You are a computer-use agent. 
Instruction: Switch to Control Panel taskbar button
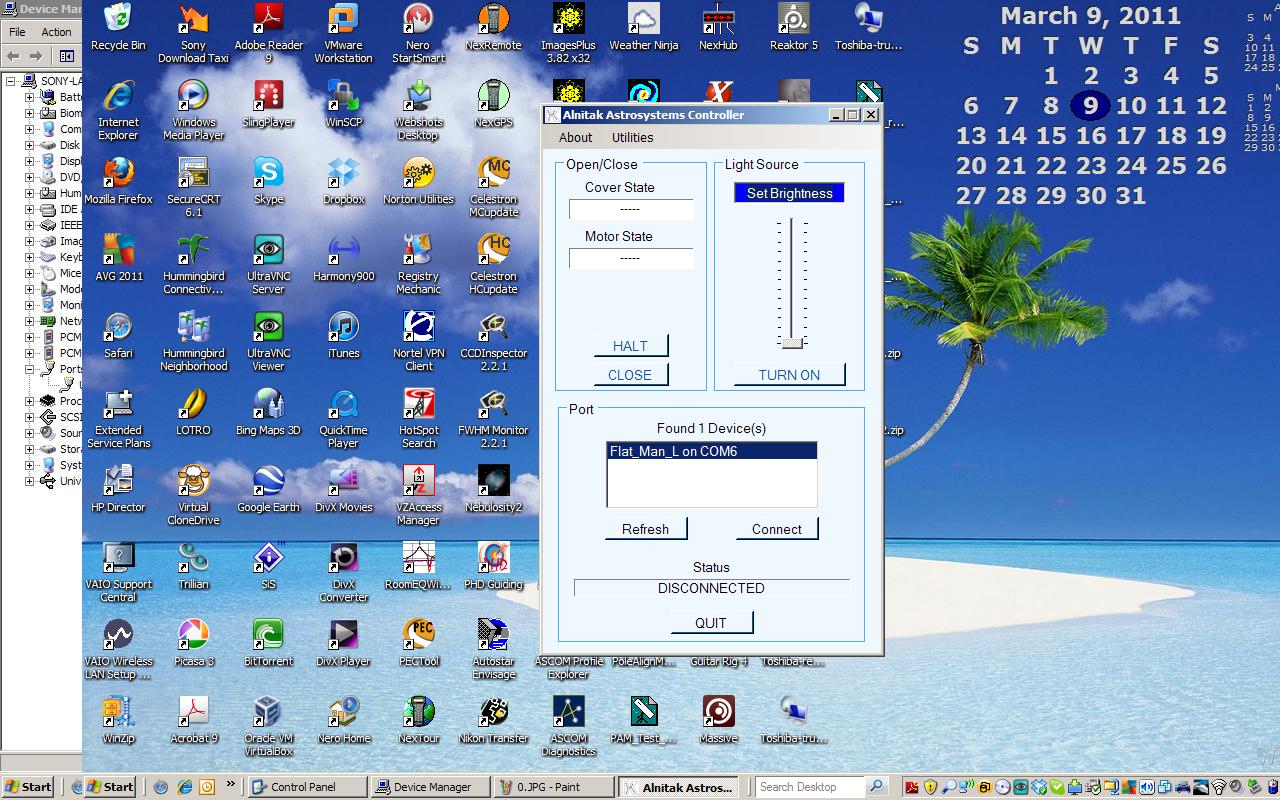(307, 787)
